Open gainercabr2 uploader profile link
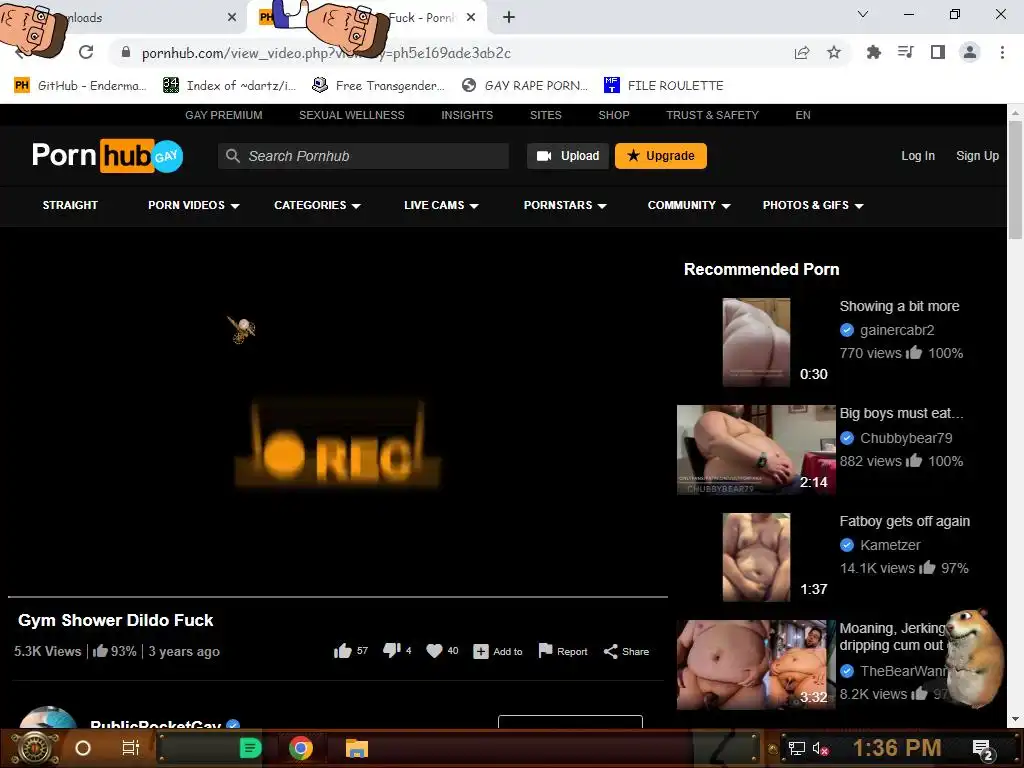This screenshot has height=768, width=1024. click(x=897, y=330)
